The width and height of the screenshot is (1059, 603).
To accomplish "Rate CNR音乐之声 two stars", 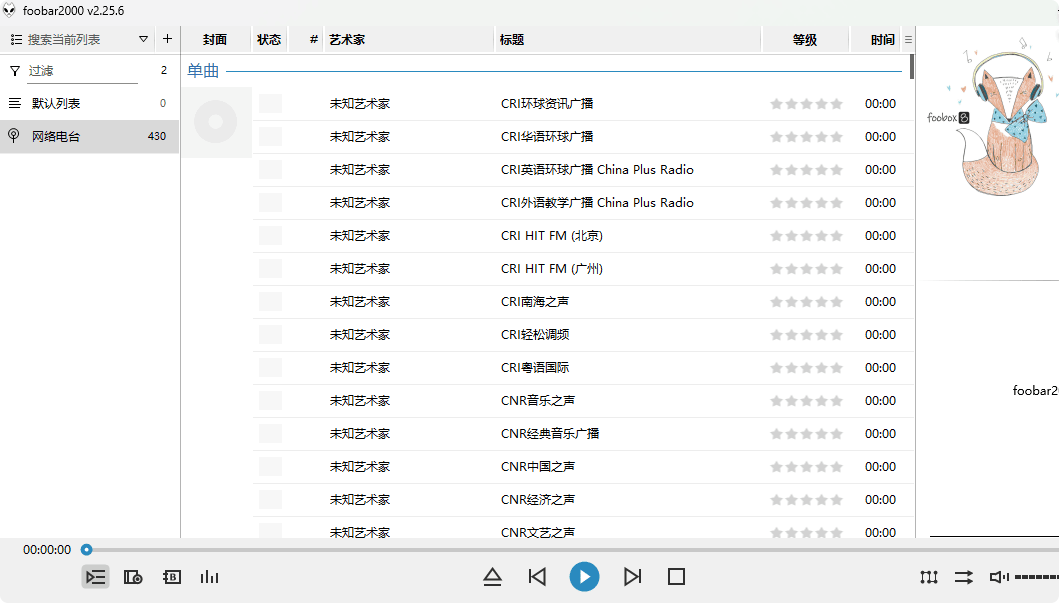I will pyautogui.click(x=792, y=401).
